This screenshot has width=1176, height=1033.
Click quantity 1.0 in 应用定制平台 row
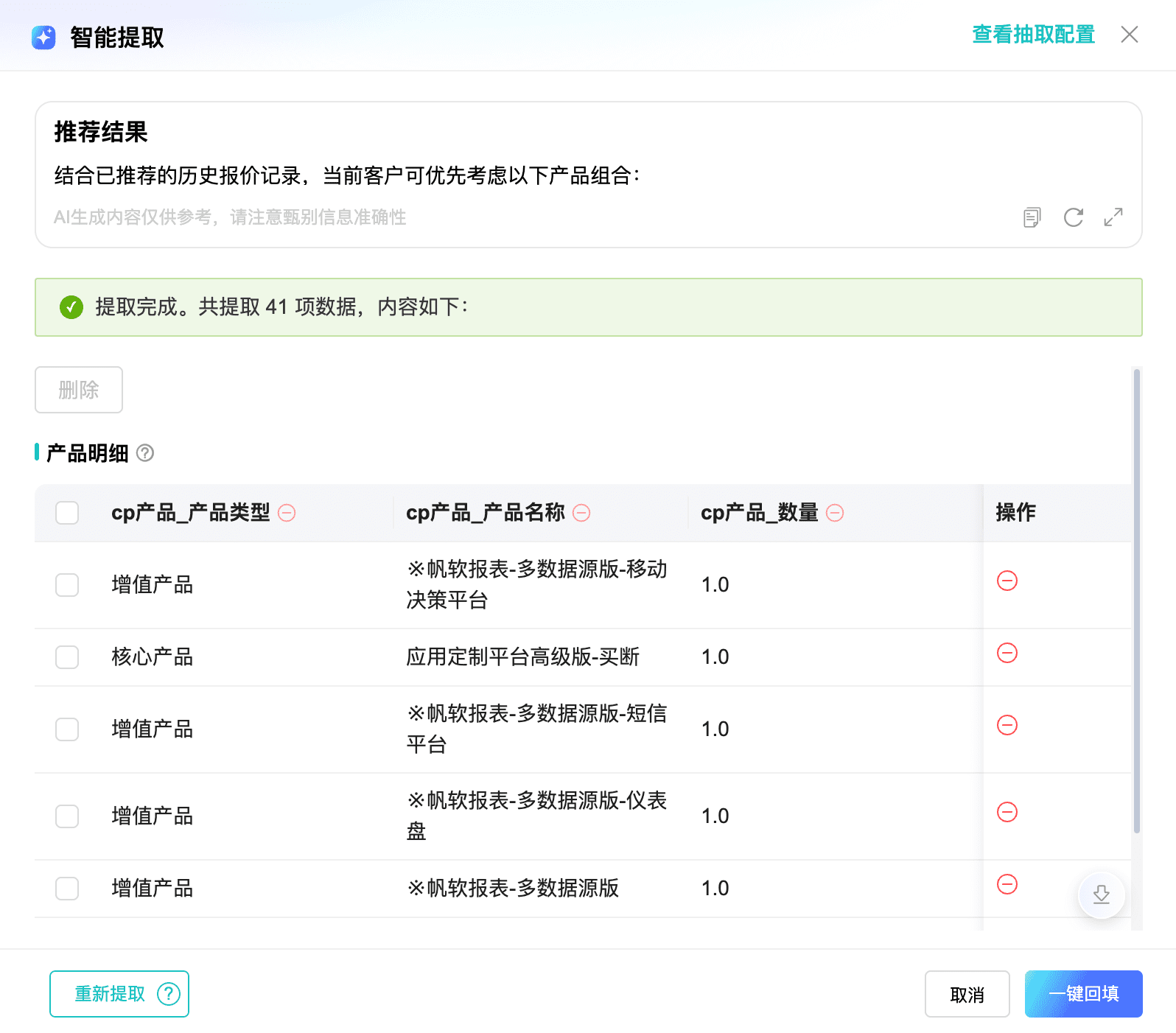[715, 657]
